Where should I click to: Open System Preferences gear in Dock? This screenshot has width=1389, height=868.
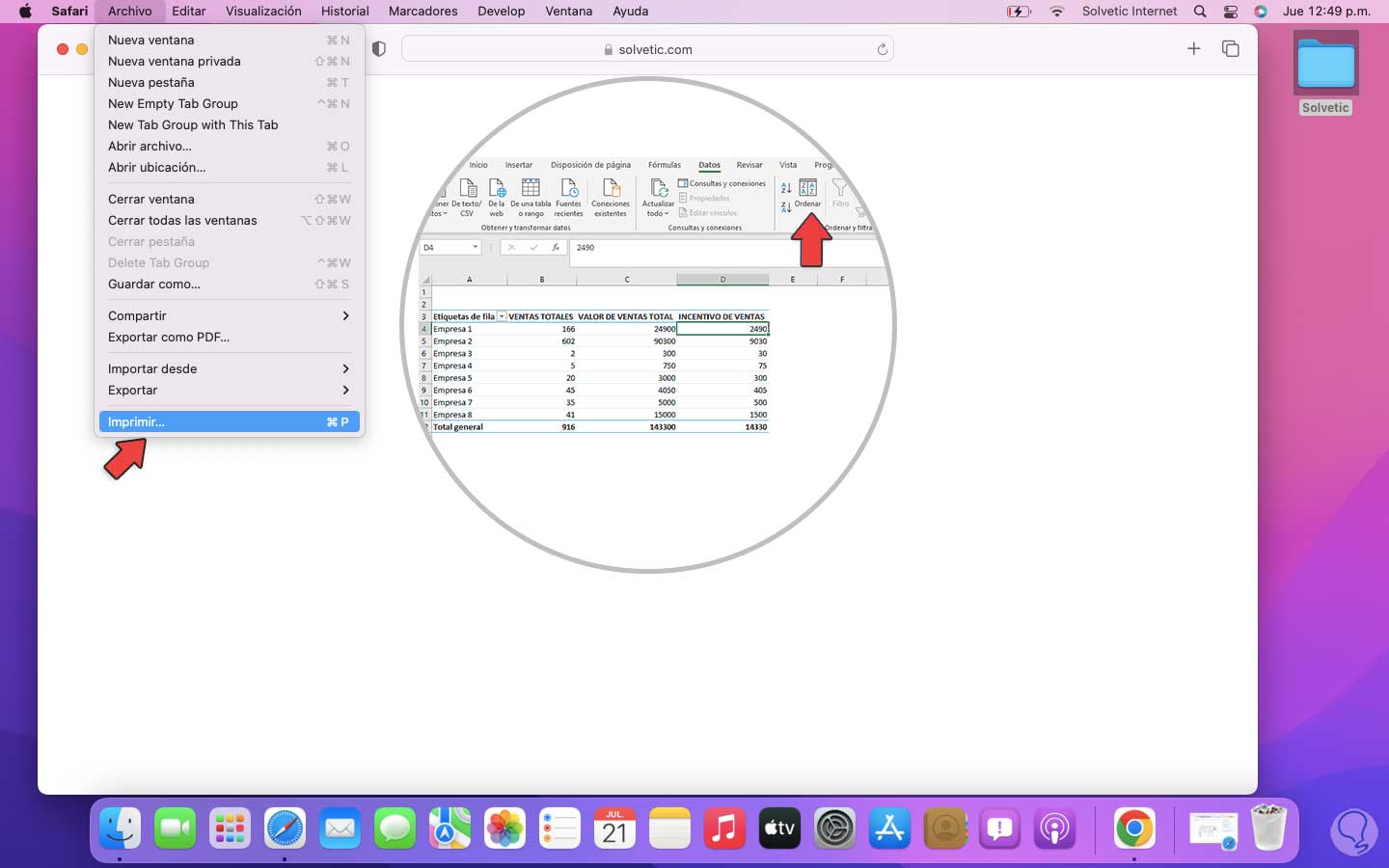point(834,828)
